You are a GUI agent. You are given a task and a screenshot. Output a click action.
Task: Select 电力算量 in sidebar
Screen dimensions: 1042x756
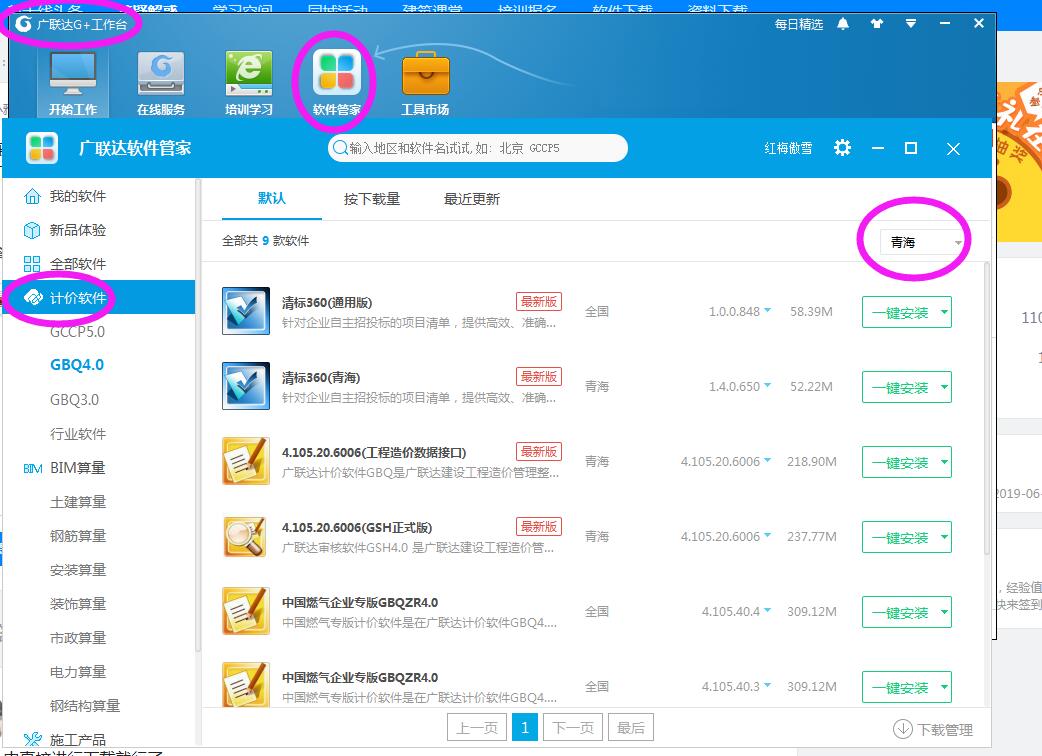tap(78, 672)
